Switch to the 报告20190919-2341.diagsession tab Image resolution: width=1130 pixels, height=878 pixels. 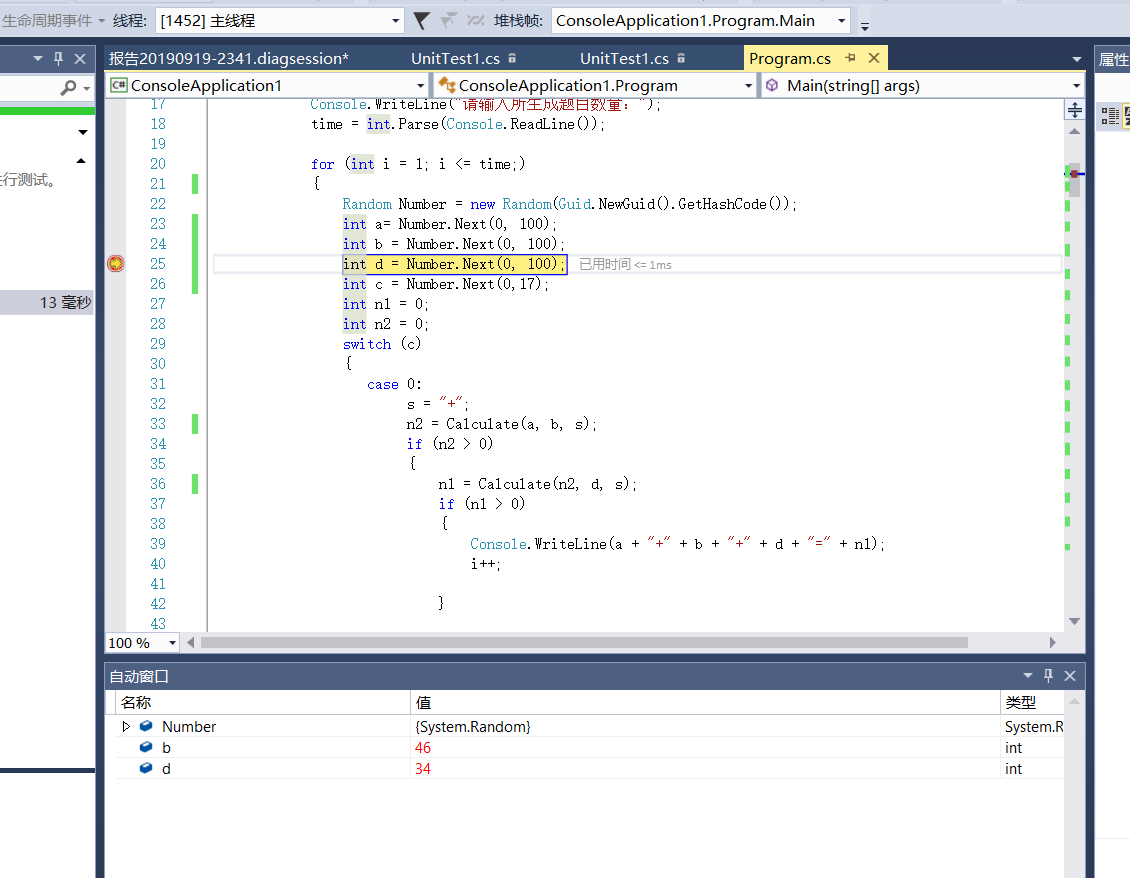pos(229,58)
